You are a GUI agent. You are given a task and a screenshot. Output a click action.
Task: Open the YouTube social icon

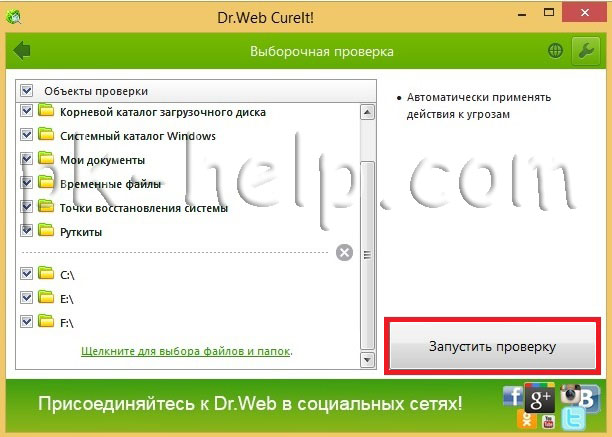pos(548,421)
